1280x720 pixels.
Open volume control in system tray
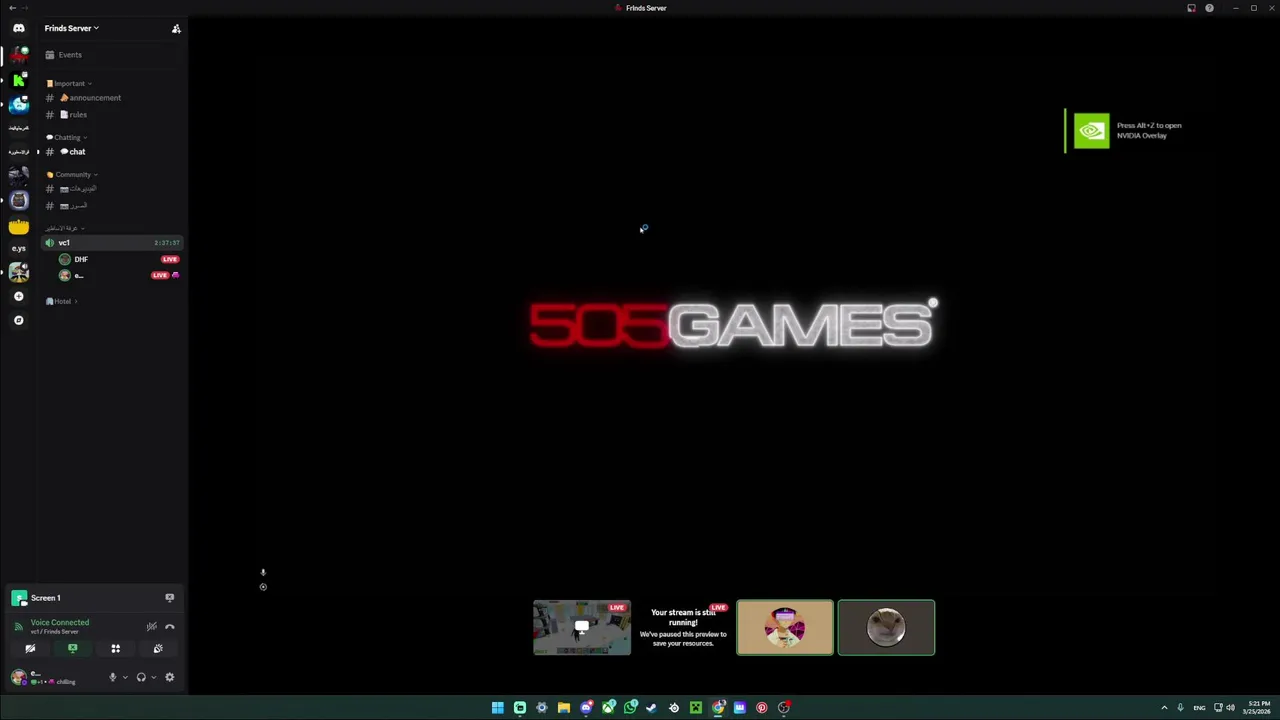coord(1230,708)
